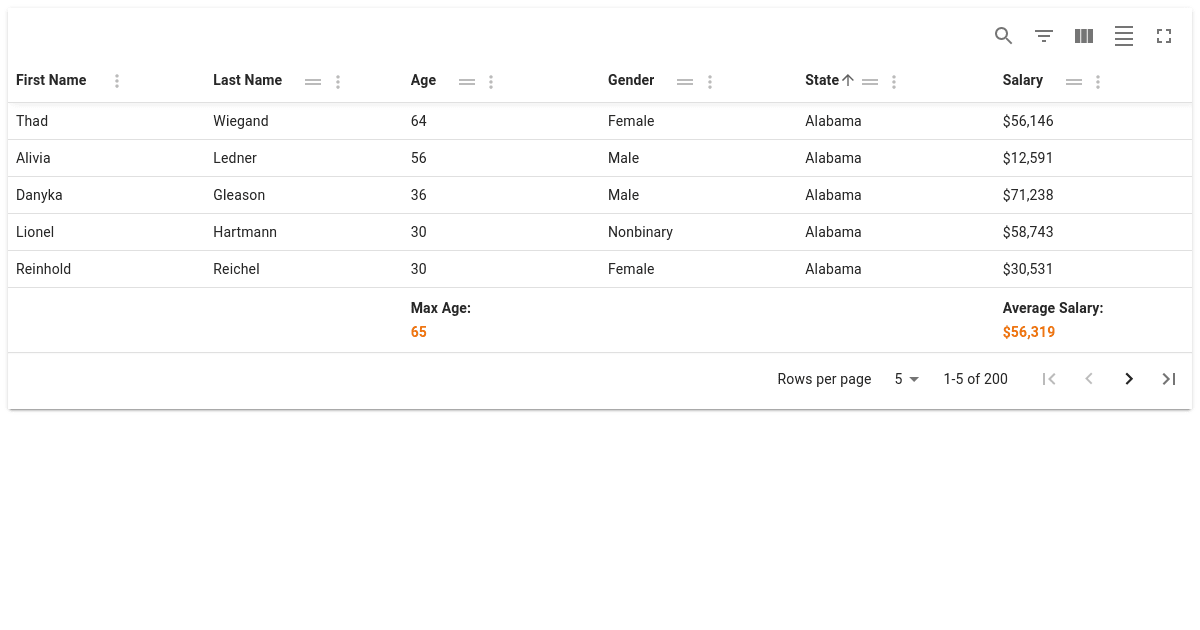The width and height of the screenshot is (1200, 630).
Task: Jump to the last page
Action: pyautogui.click(x=1168, y=379)
